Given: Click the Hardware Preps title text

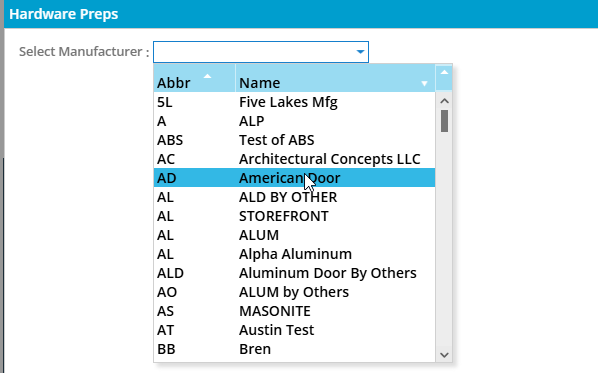Looking at the screenshot, I should pyautogui.click(x=64, y=14).
